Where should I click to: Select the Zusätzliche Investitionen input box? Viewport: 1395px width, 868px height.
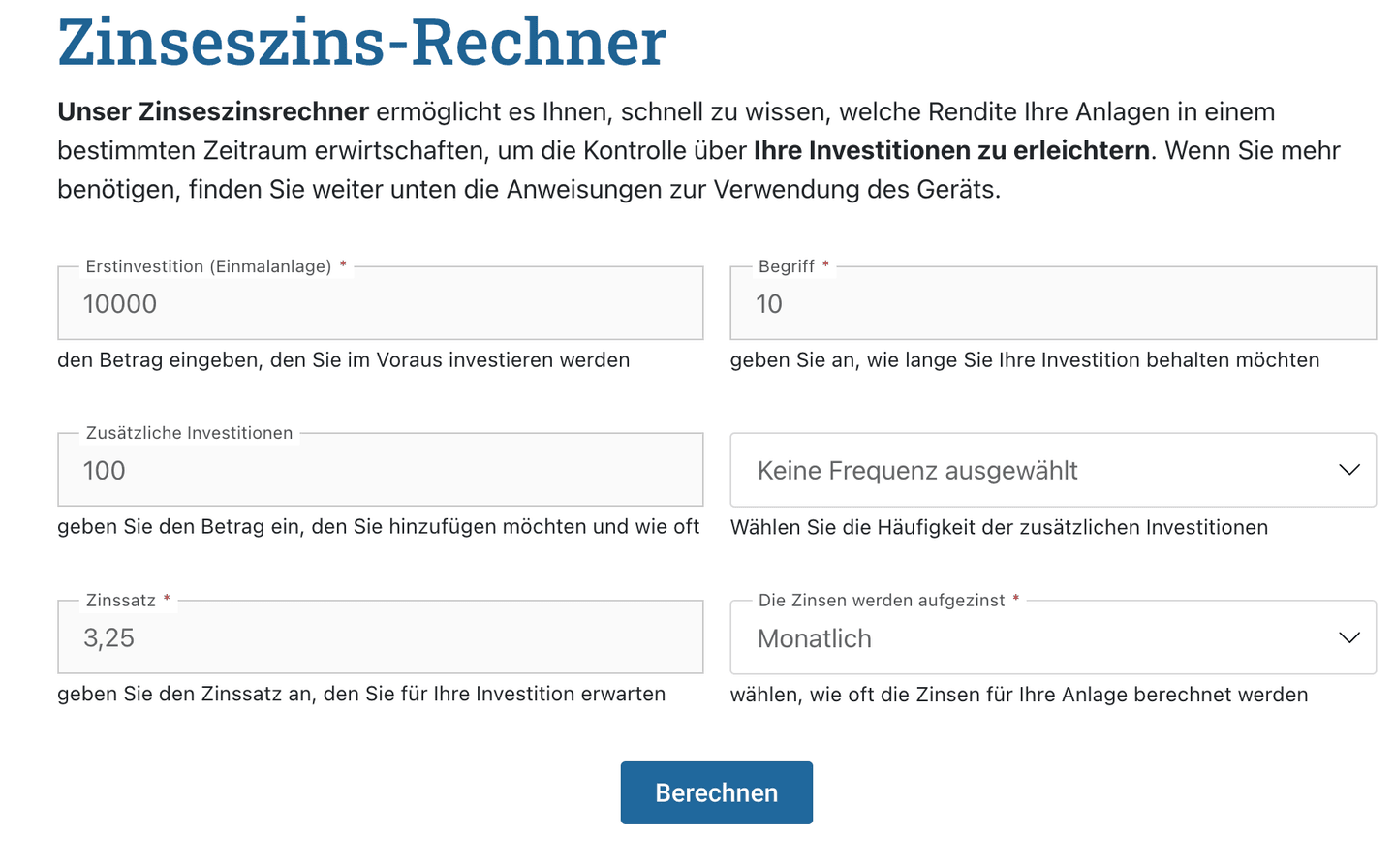[380, 471]
